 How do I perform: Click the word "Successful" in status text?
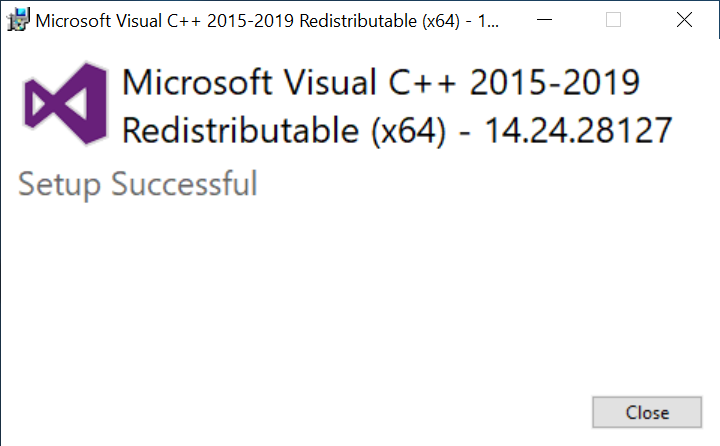click(184, 184)
